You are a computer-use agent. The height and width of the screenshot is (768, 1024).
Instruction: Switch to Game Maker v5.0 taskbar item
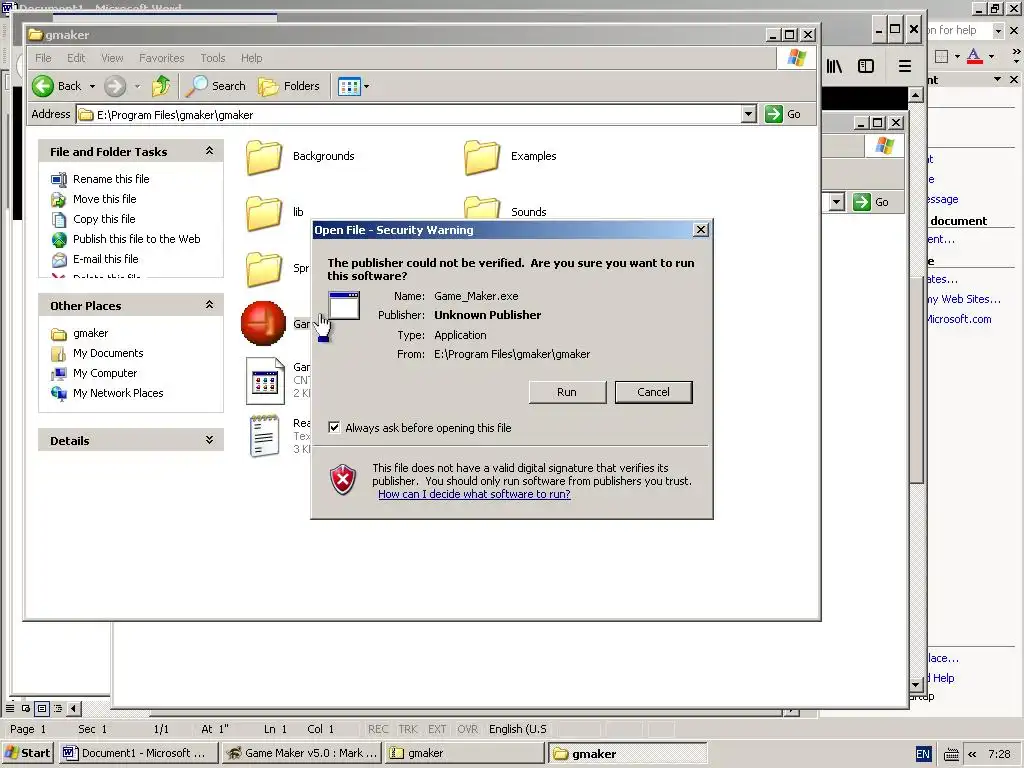302,753
